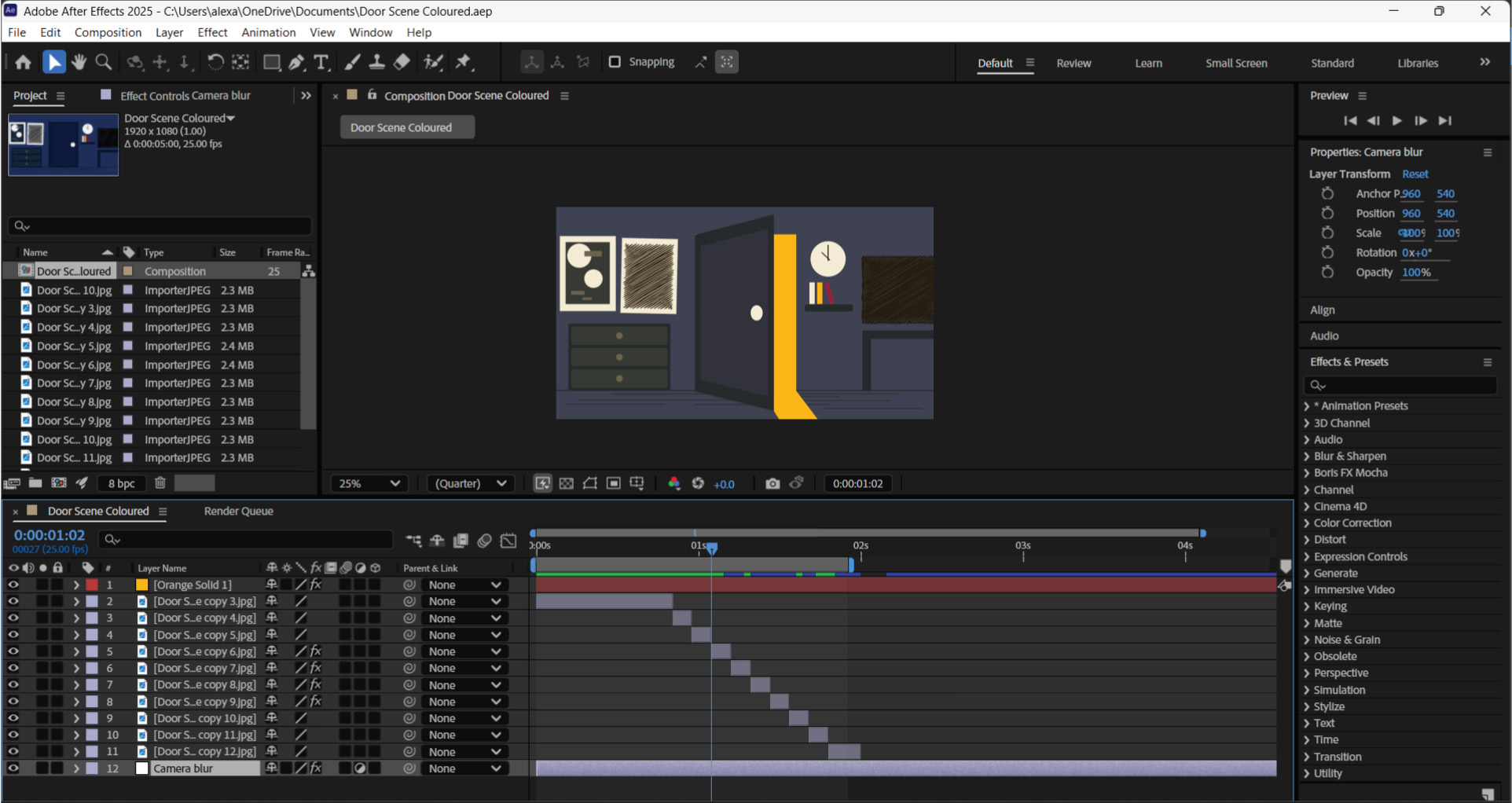
Task: Open the Animation menu
Action: pyautogui.click(x=269, y=32)
